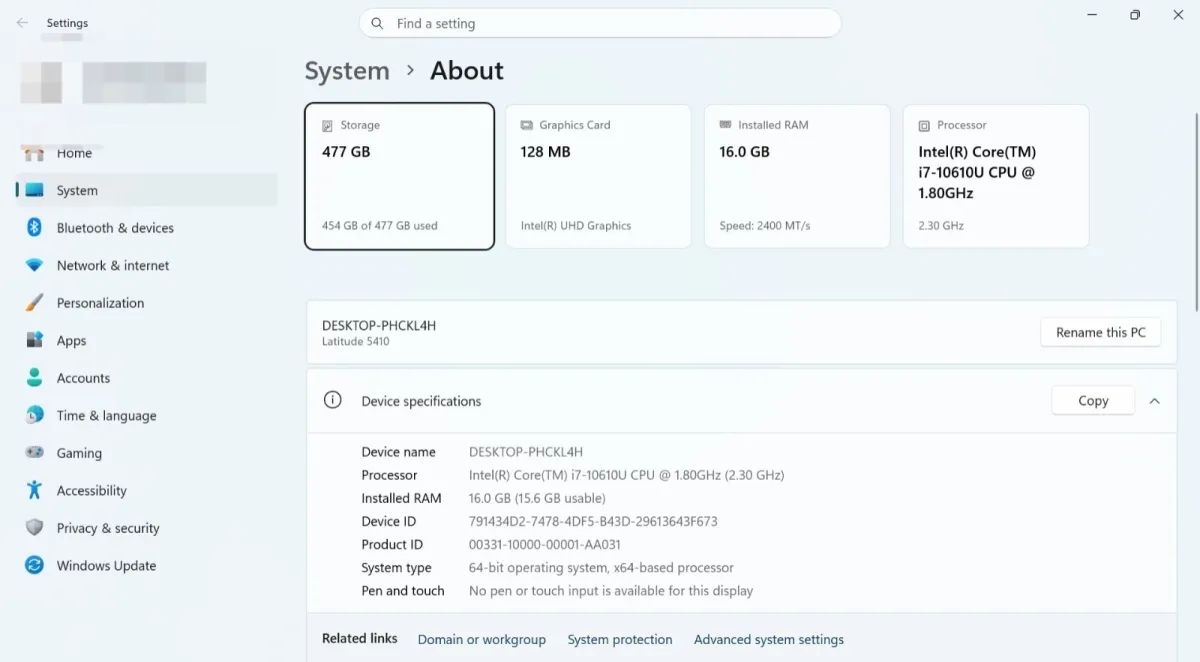Screen dimensions: 1200x662
Task: Click '16.0 GB (15.6 GB usable)' text
Action: pyautogui.click(x=537, y=498)
